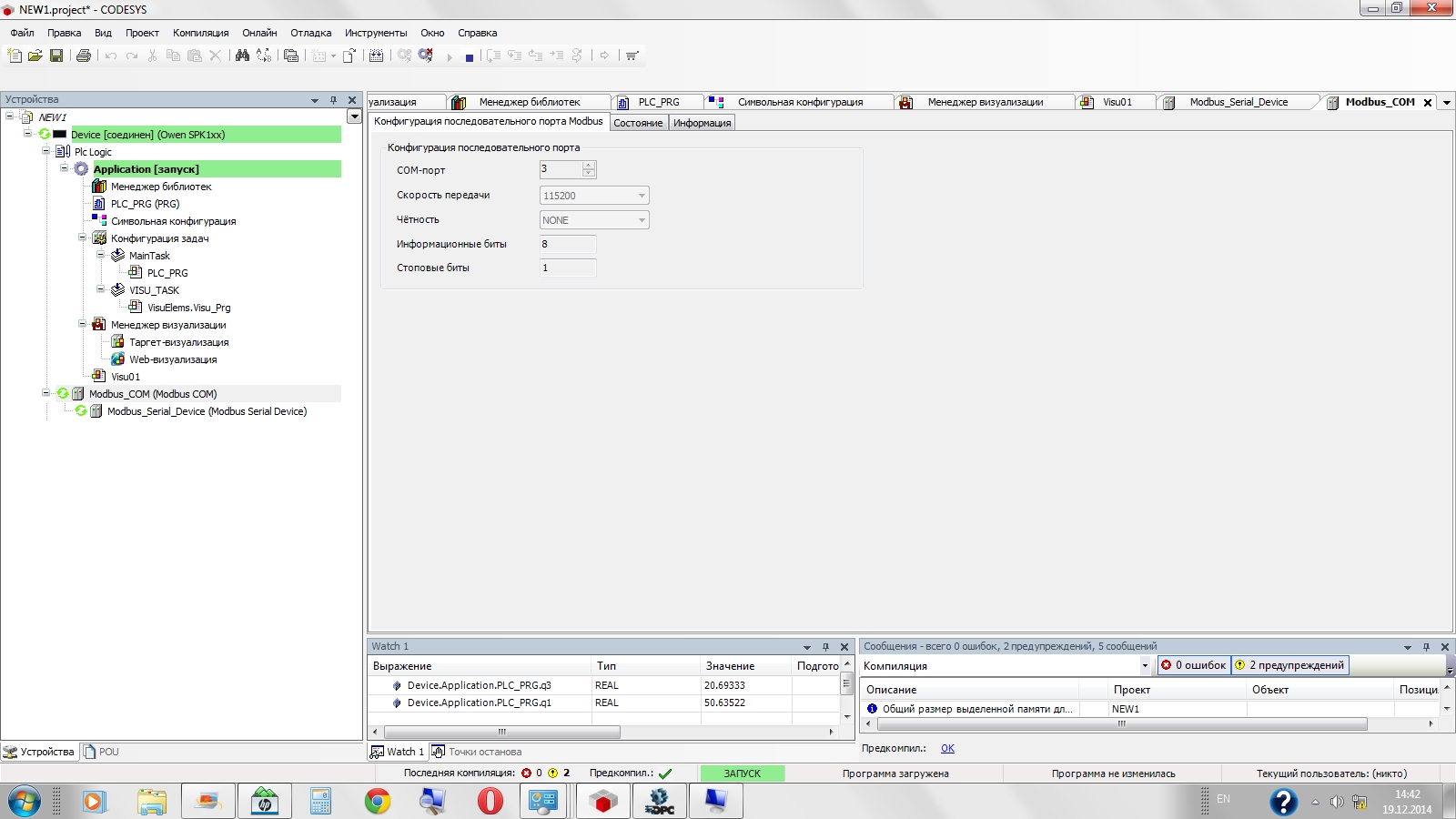Collapse the Конфигурация задач tree node
This screenshot has height=819, width=1456.
click(83, 238)
